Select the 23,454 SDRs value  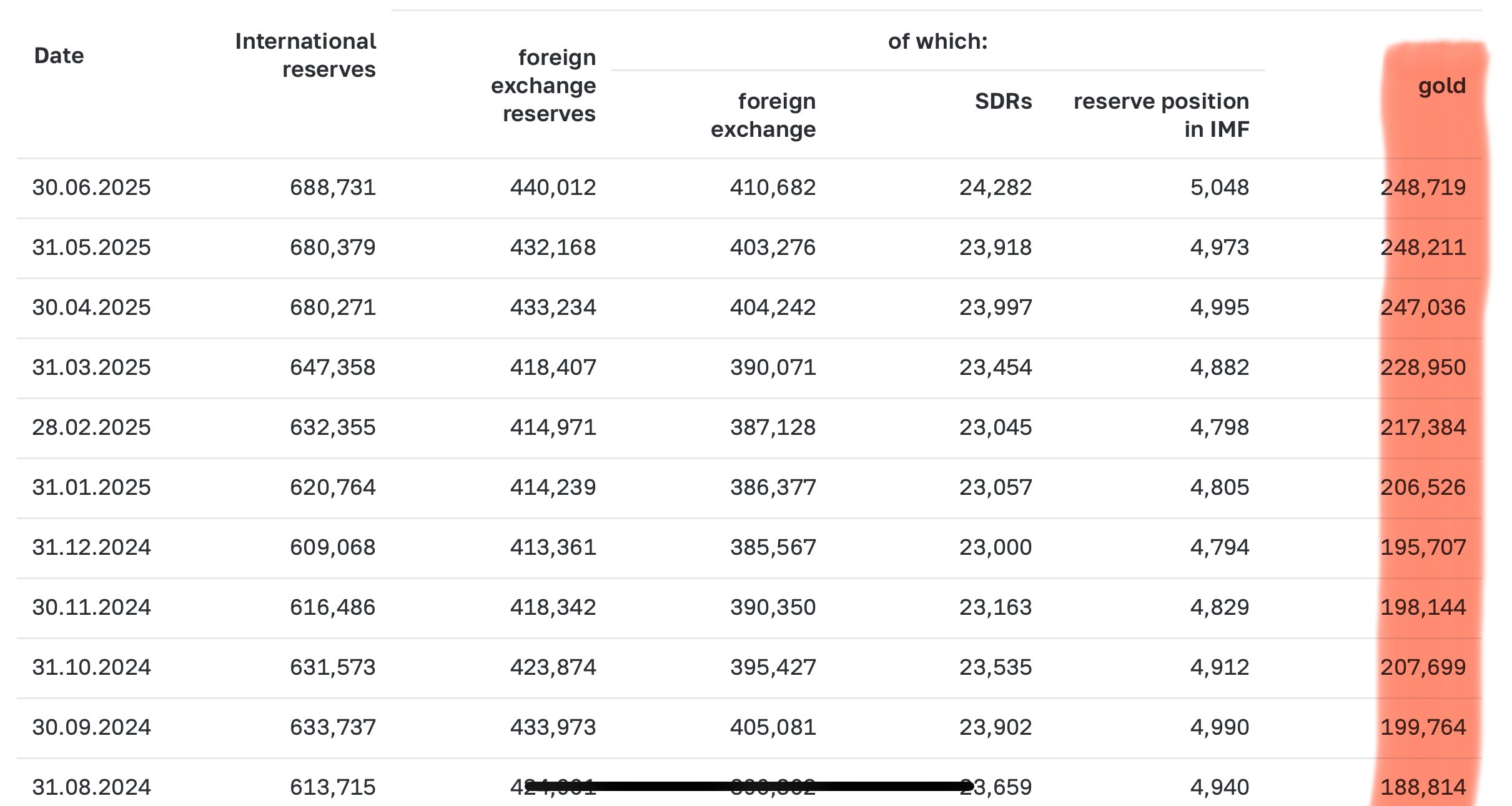[996, 367]
